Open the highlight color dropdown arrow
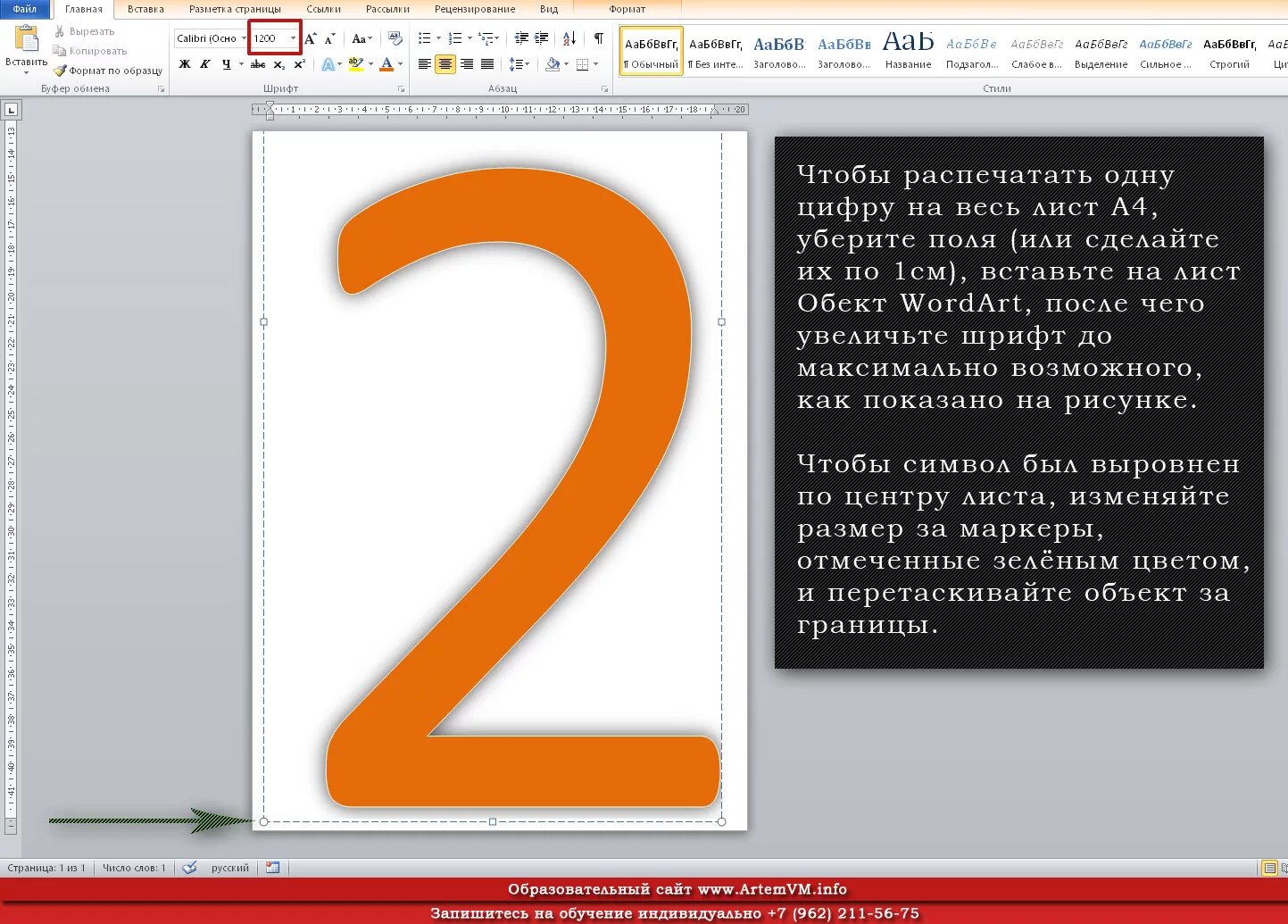This screenshot has height=924, width=1288. pyautogui.click(x=370, y=64)
